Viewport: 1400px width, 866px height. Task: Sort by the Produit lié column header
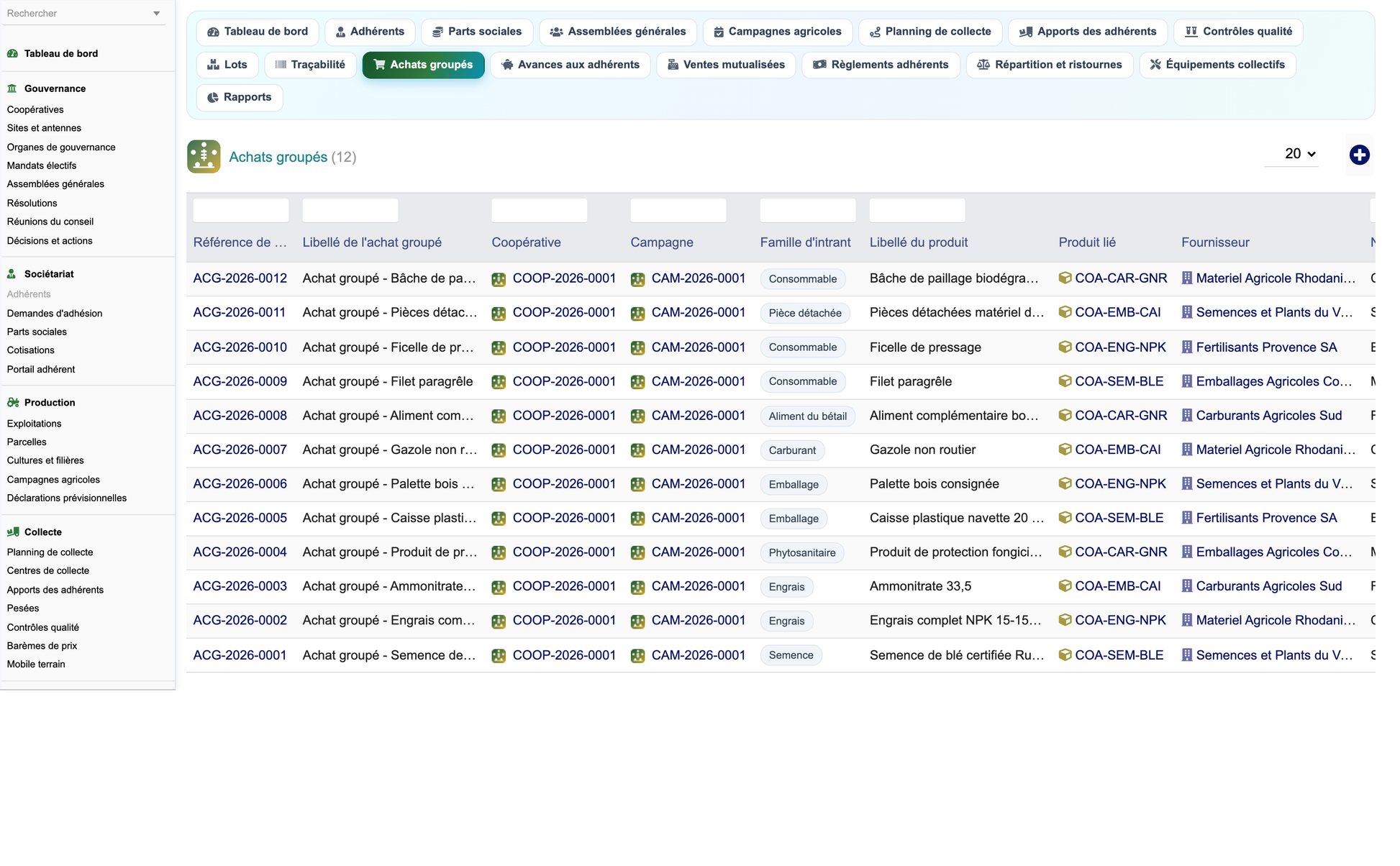click(x=1087, y=242)
